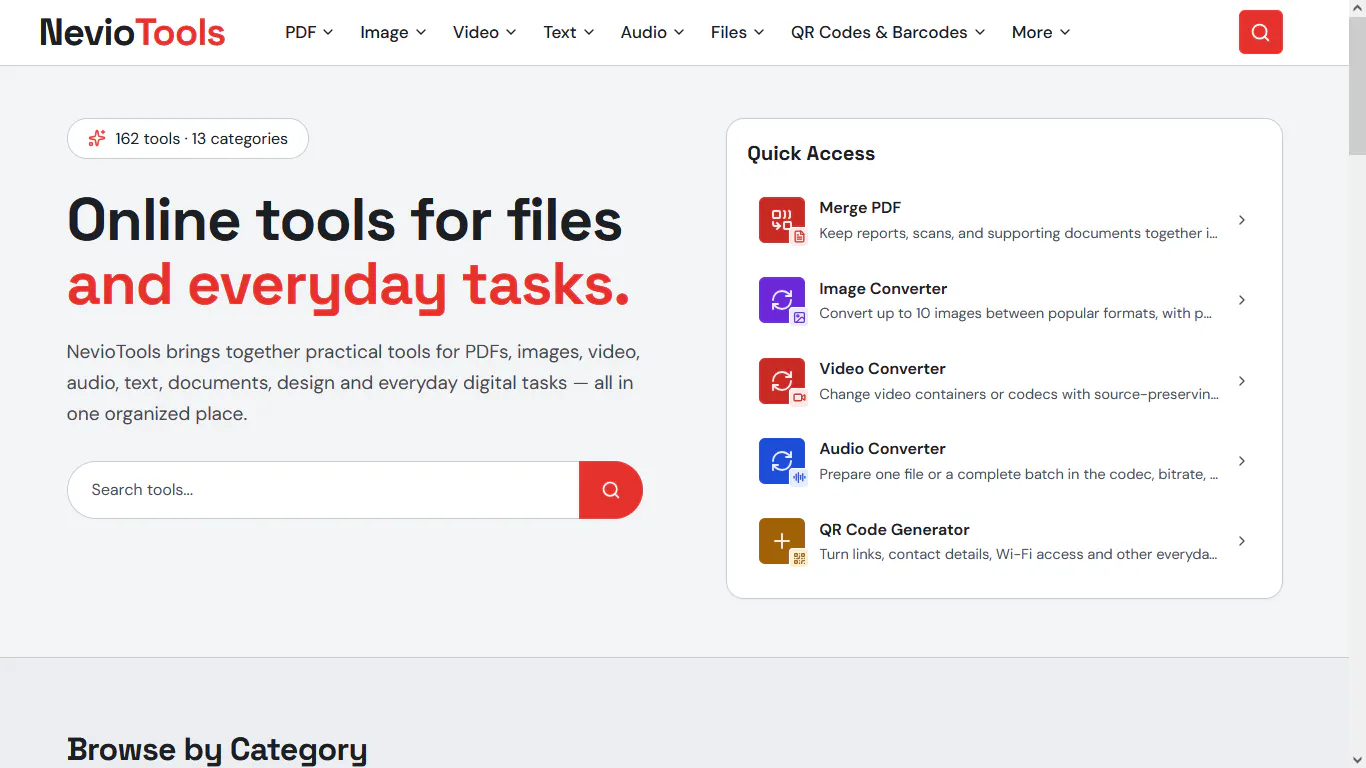The width and height of the screenshot is (1366, 768).
Task: Expand the Video menu
Action: tap(485, 32)
